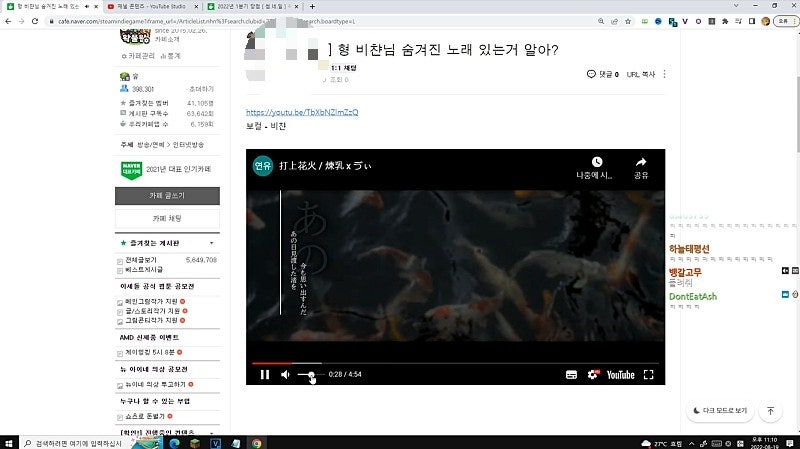Open 쇼츠로 돈벌기 board
The width and height of the screenshot is (800, 449).
[x=145, y=416]
